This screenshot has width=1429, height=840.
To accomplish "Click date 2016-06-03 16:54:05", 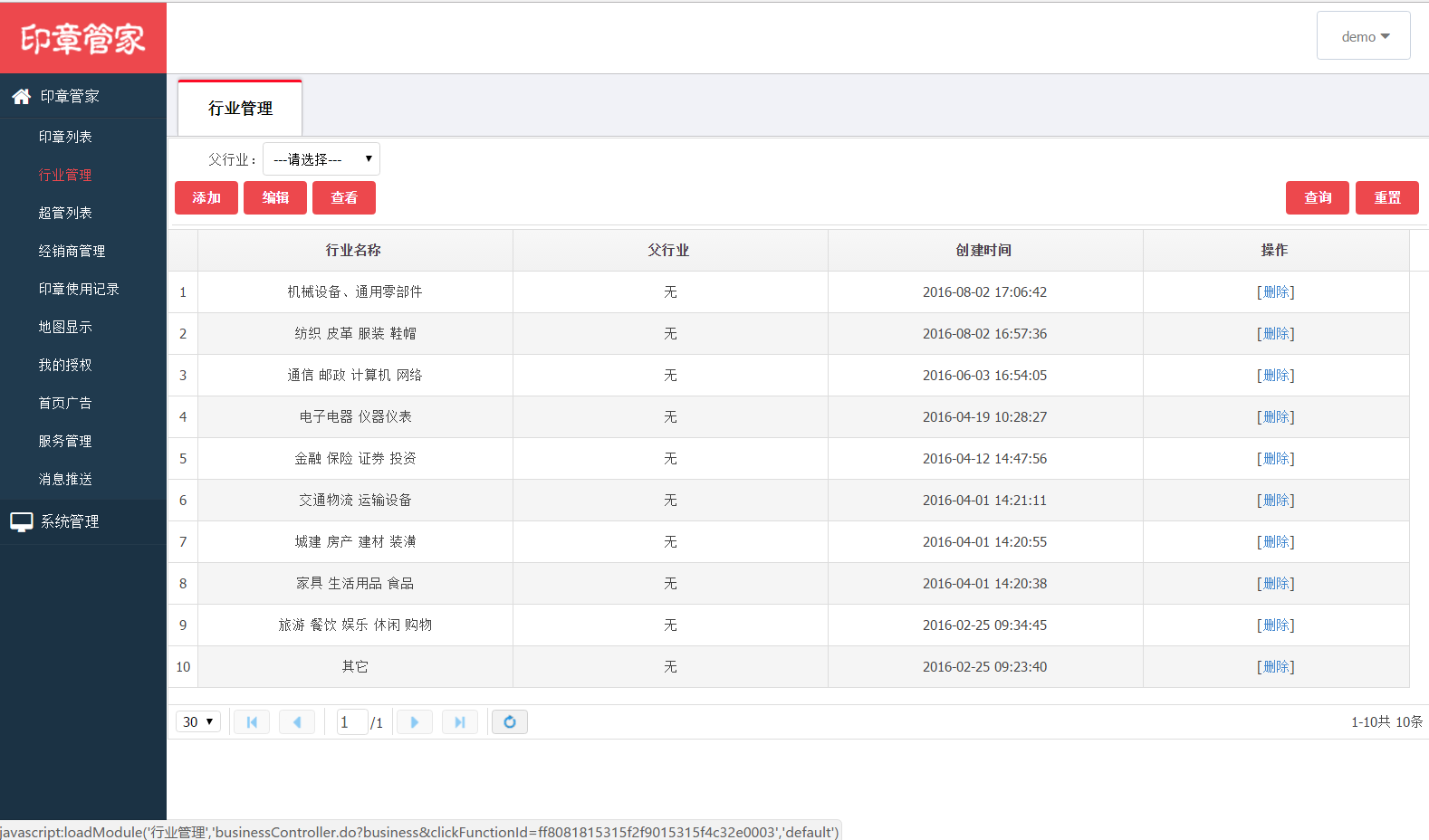I will click(984, 375).
